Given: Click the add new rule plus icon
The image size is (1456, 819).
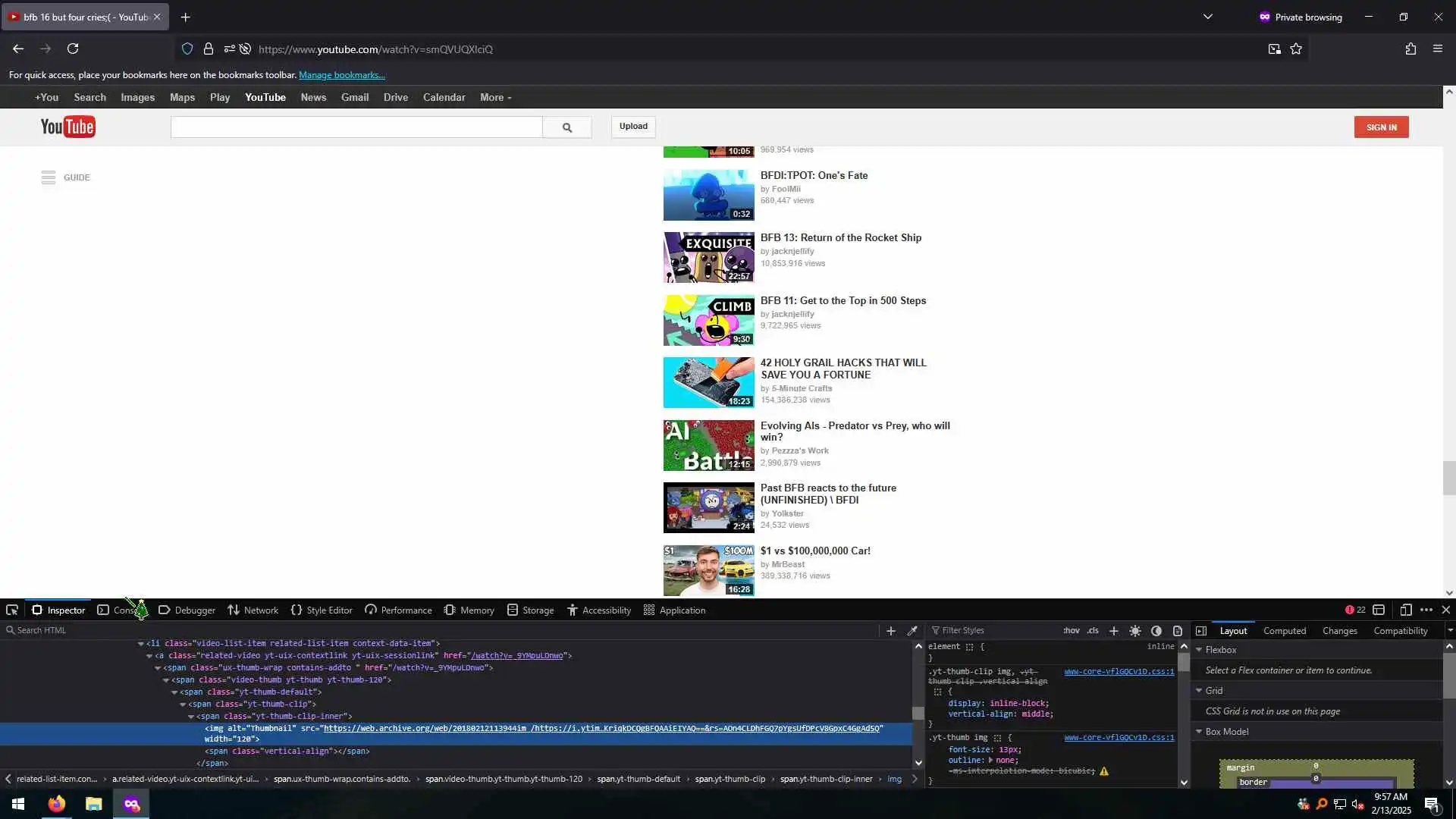Looking at the screenshot, I should point(1113,631).
